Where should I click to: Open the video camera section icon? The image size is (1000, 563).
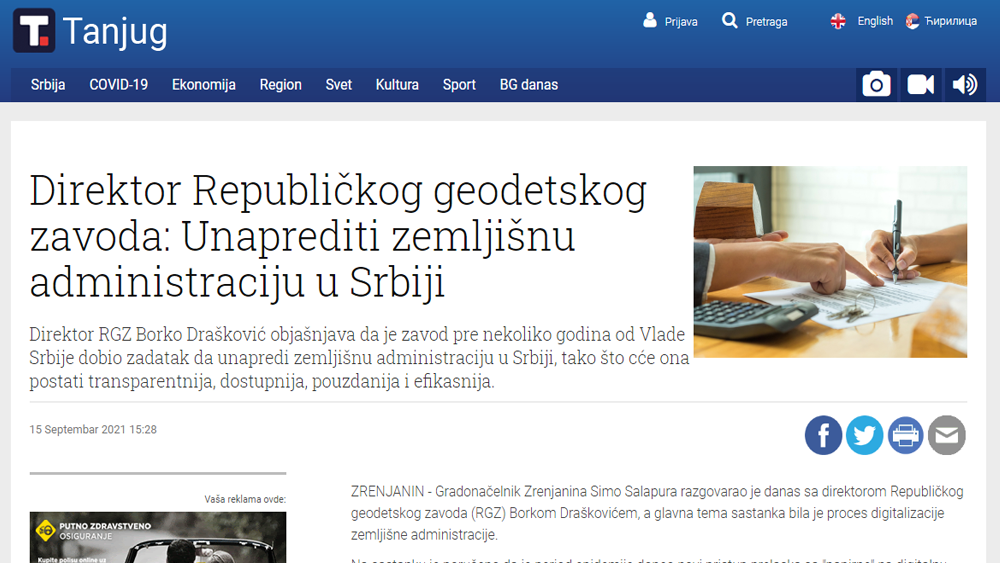920,84
